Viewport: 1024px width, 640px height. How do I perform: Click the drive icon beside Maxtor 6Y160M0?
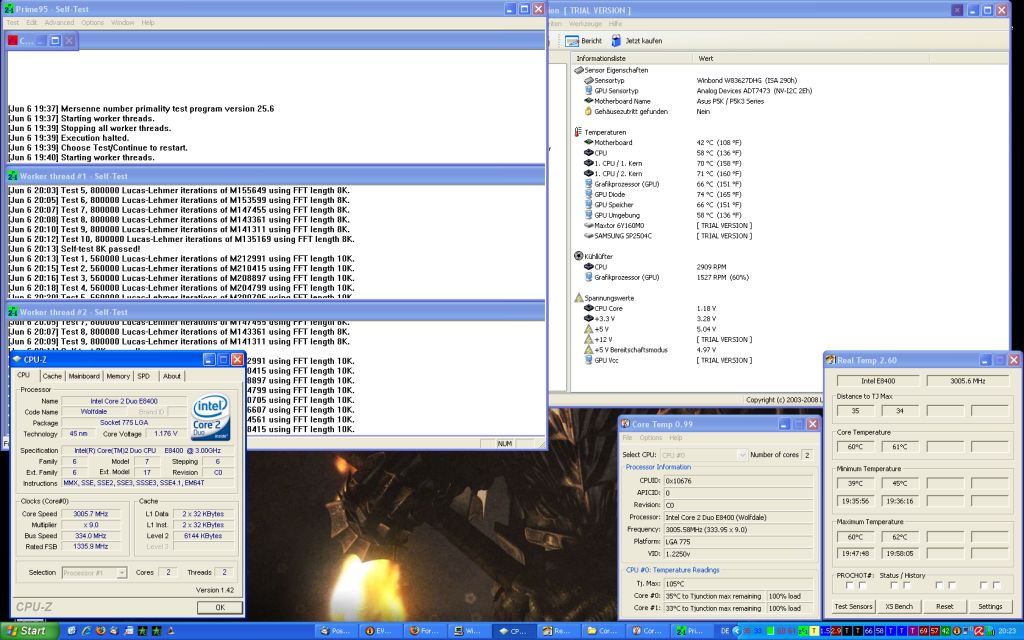588,225
